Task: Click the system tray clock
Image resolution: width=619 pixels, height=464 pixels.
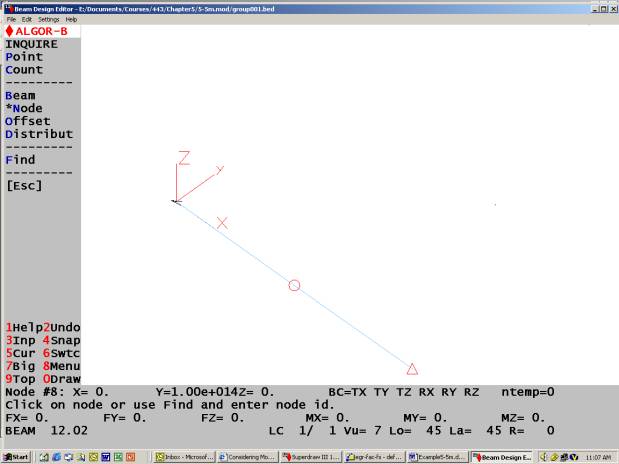Action: (598, 457)
